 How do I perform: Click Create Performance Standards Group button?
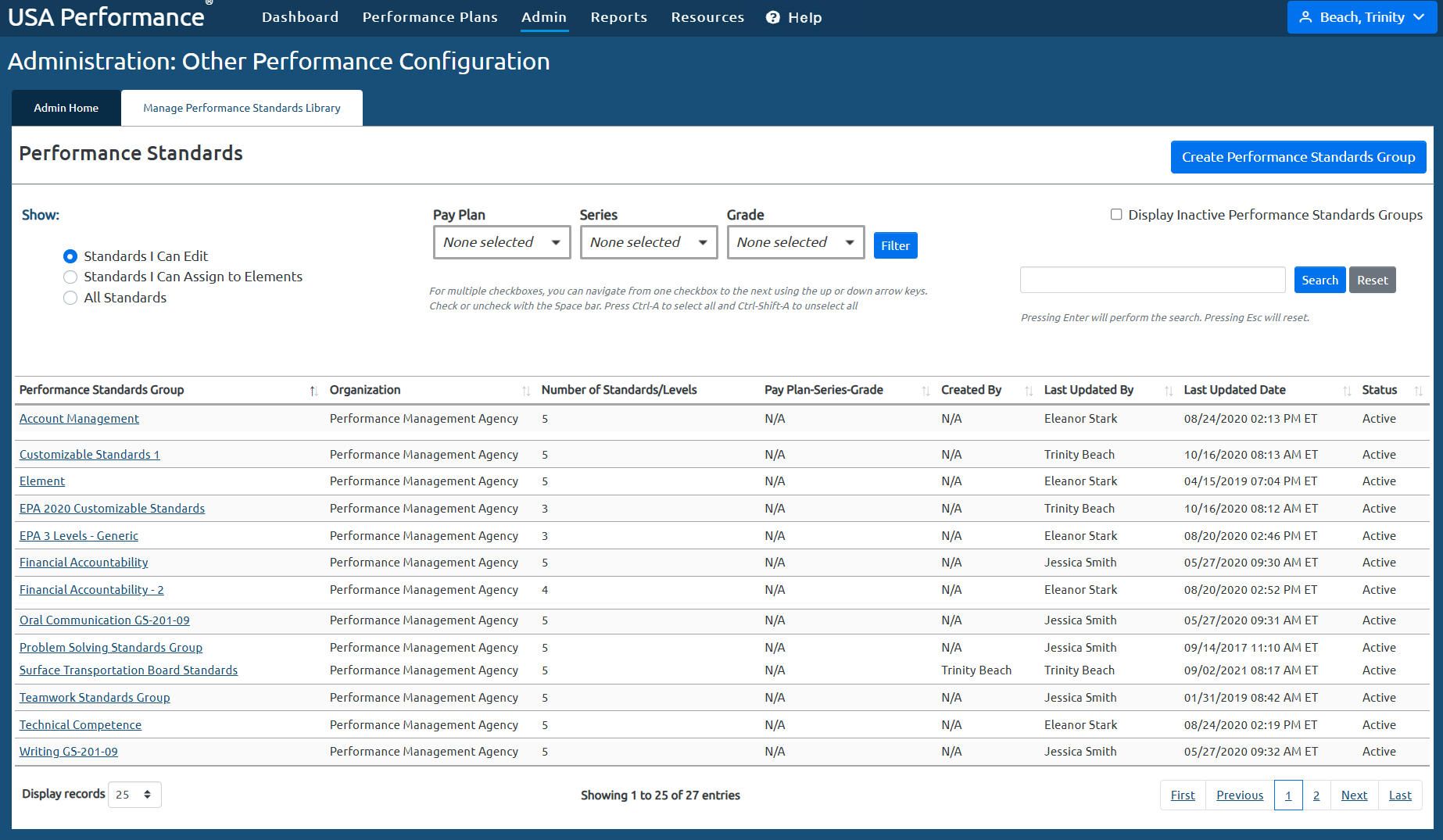(x=1298, y=157)
